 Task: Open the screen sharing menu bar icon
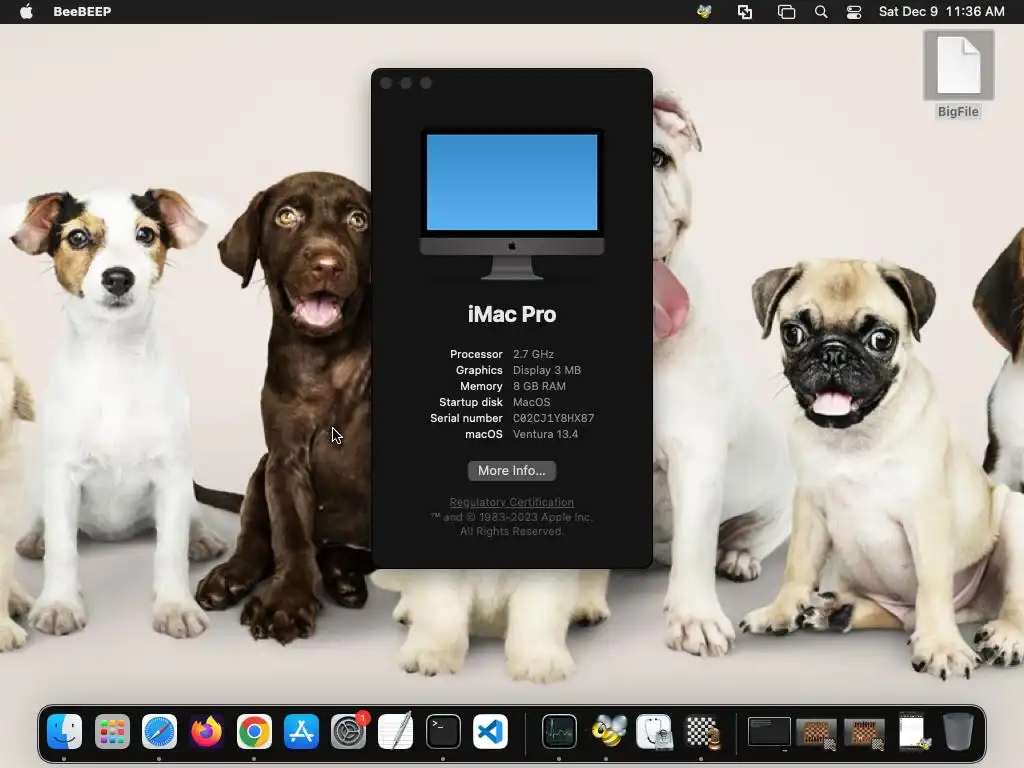(745, 12)
